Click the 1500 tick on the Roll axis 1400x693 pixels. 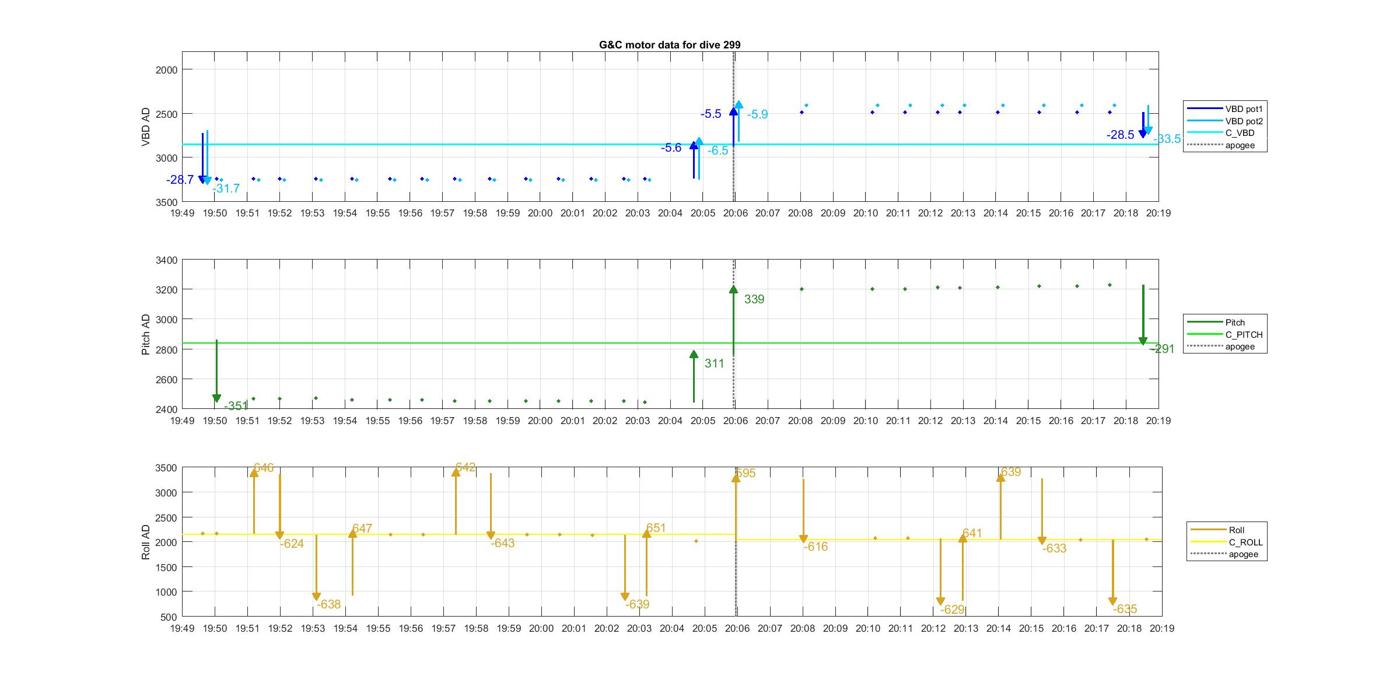pos(166,567)
